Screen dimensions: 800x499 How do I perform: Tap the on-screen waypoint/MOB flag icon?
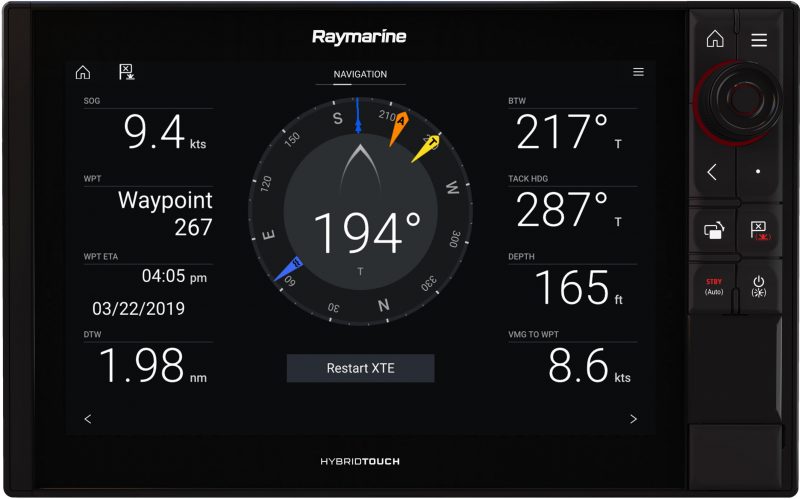coord(127,72)
